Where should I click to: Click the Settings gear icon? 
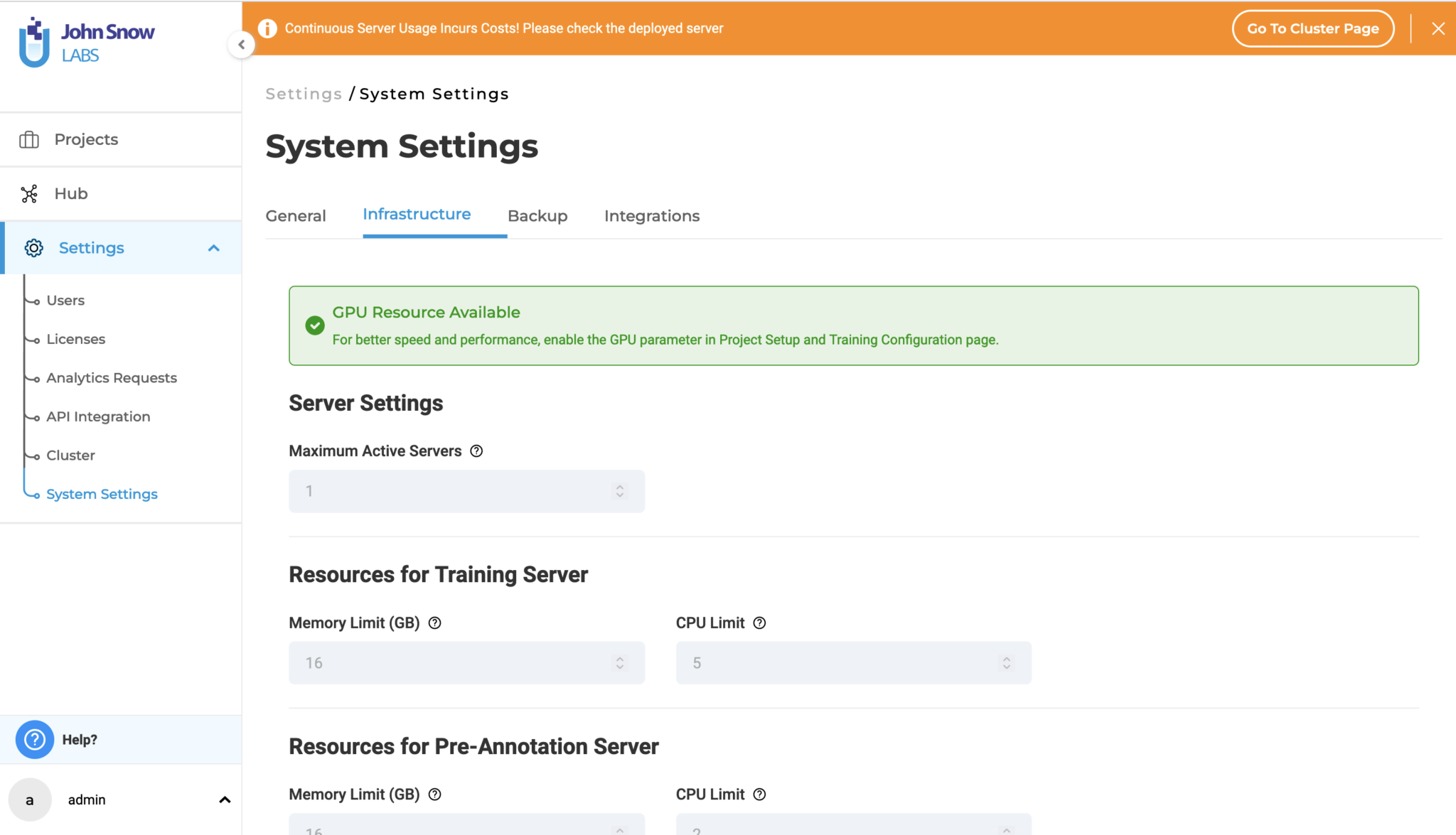pyautogui.click(x=33, y=248)
